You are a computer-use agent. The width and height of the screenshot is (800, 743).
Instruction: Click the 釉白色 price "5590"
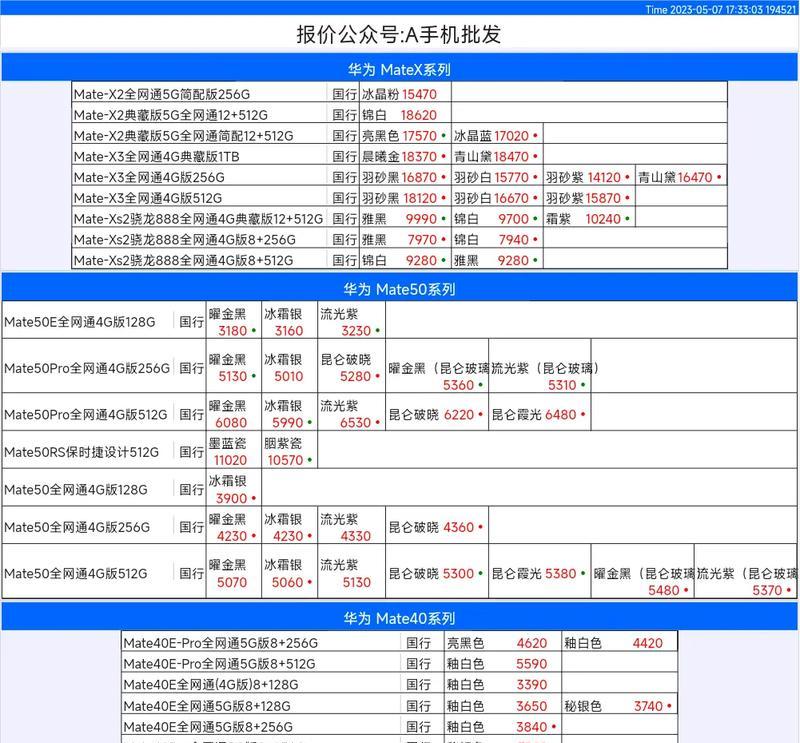pos(532,664)
